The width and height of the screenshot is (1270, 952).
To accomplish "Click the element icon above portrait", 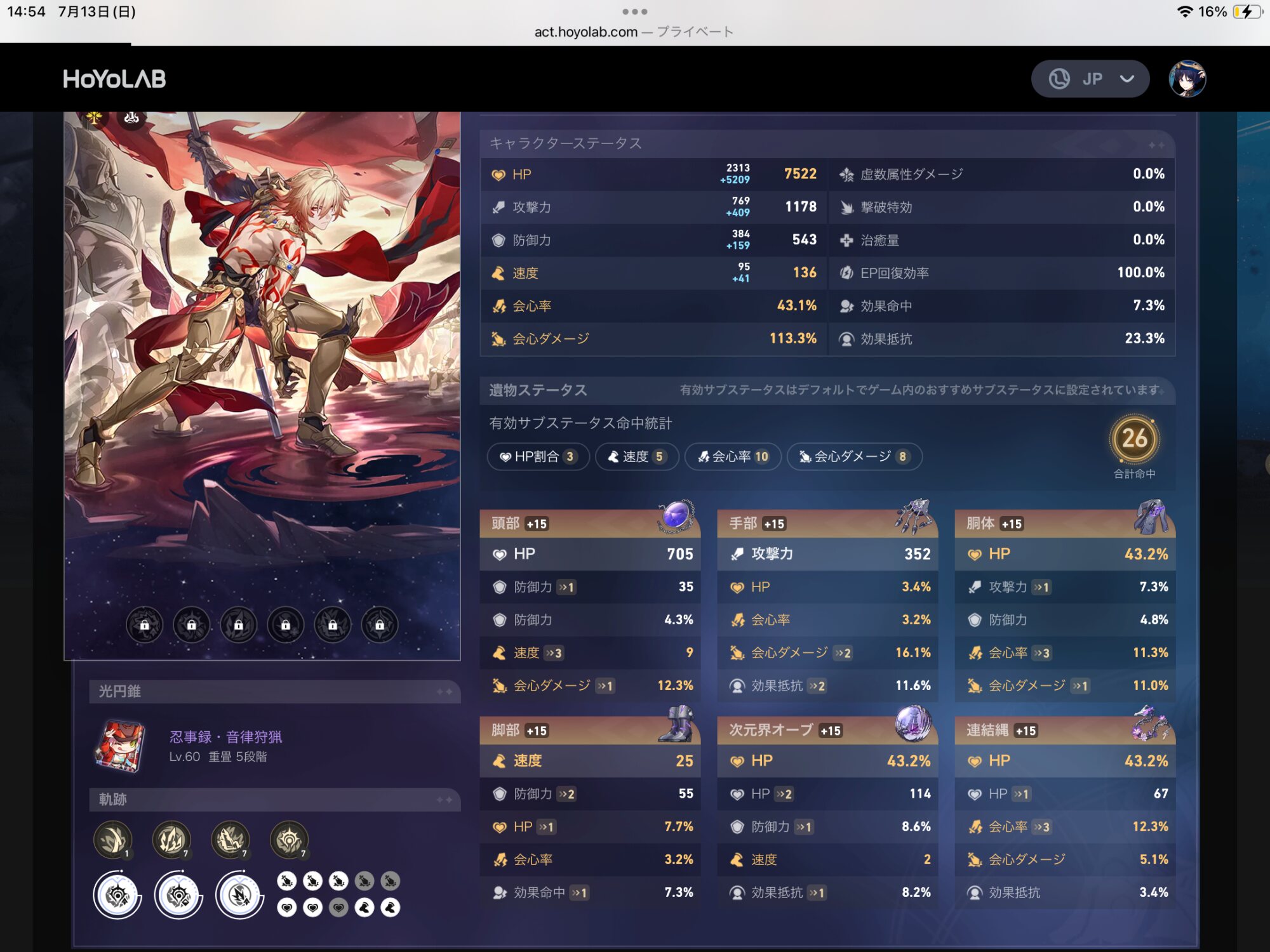I will click(x=94, y=117).
